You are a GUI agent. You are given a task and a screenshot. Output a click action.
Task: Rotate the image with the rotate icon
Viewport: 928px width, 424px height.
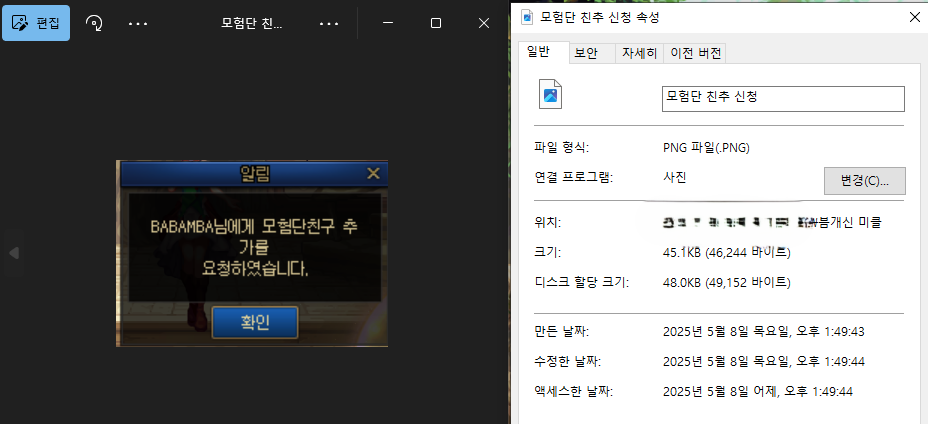pos(95,22)
